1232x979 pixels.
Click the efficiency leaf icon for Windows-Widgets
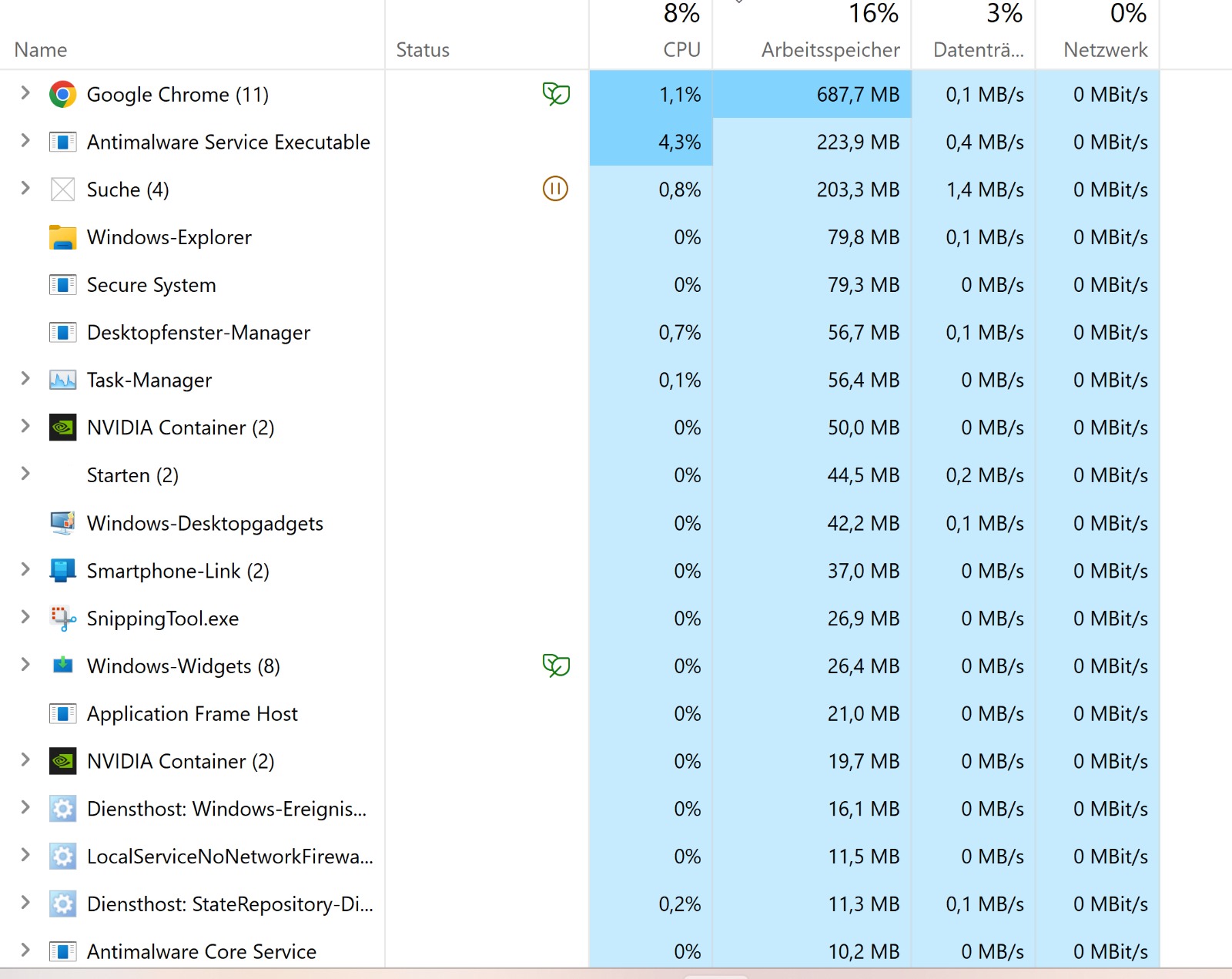click(556, 665)
